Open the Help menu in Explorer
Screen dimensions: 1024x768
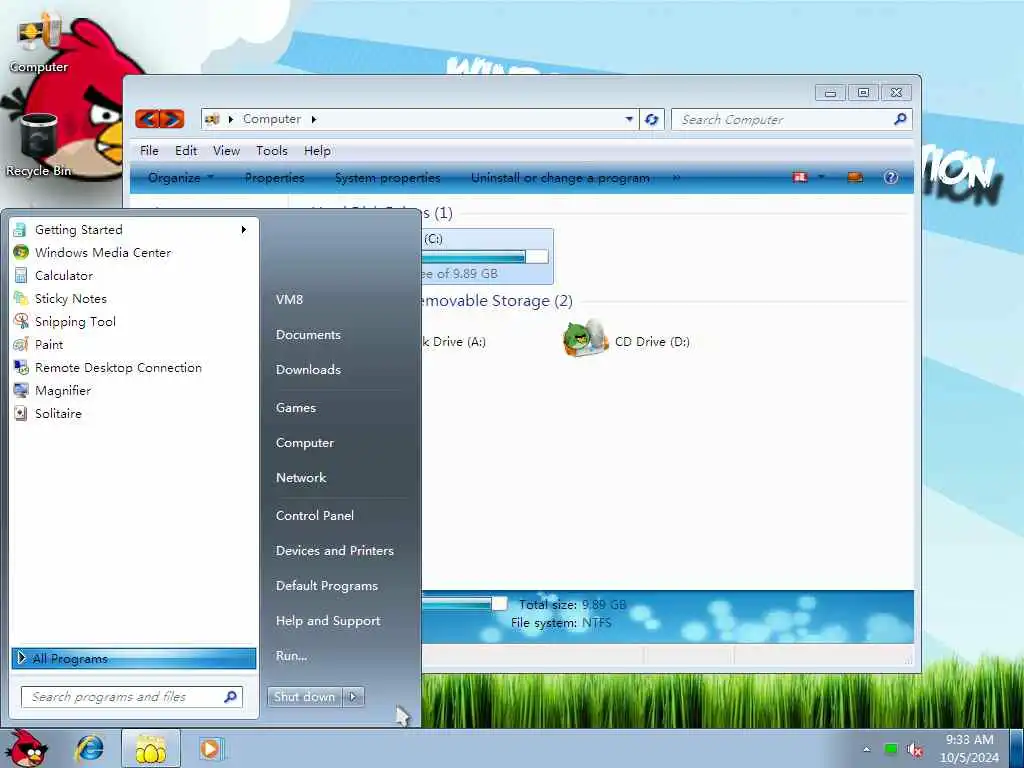[317, 151]
